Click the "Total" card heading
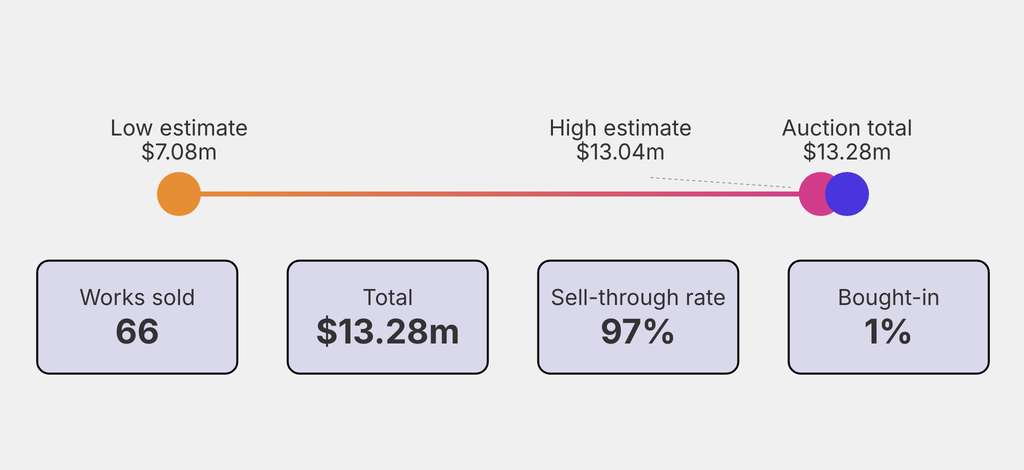The height and width of the screenshot is (470, 1024). pos(388,297)
